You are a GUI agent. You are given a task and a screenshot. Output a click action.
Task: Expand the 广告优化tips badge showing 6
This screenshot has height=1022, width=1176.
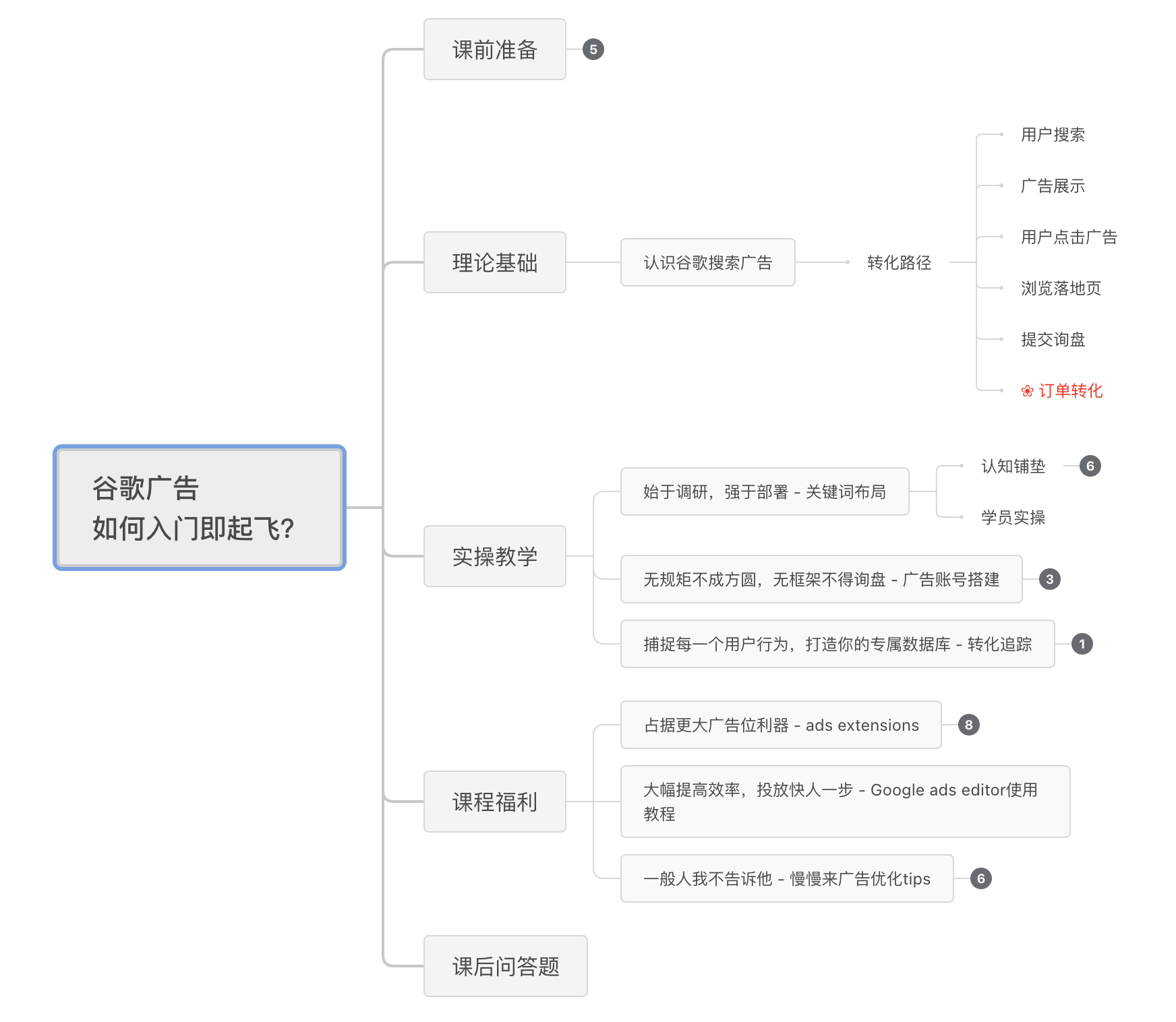(x=980, y=878)
